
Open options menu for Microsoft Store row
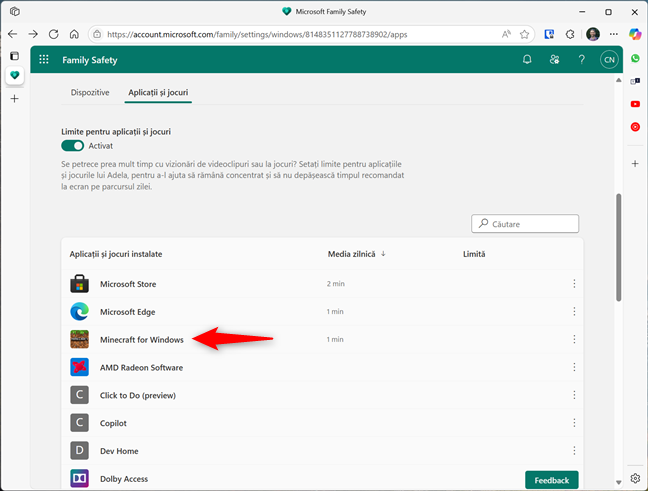pyautogui.click(x=574, y=284)
